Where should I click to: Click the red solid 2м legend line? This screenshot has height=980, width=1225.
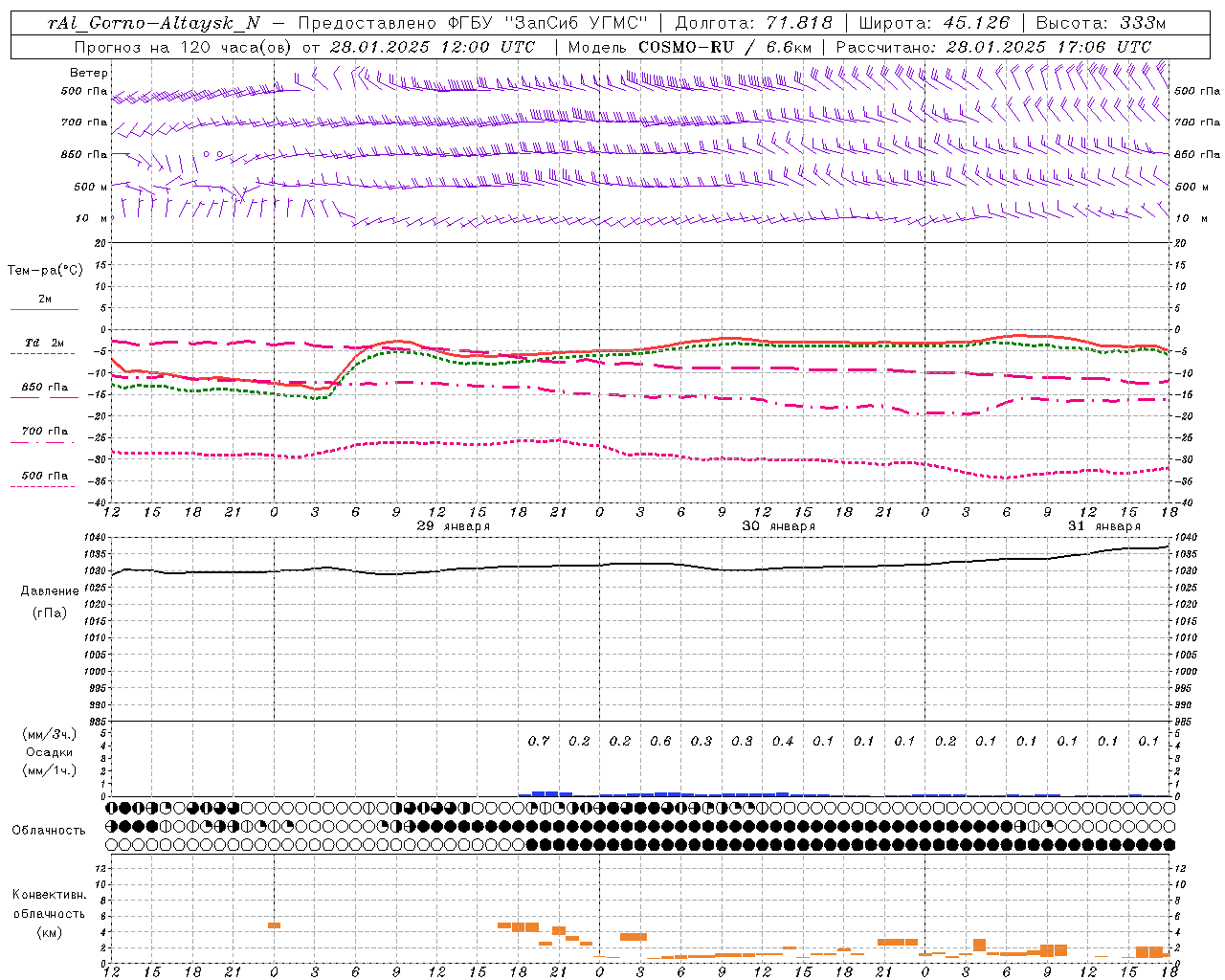point(44,309)
